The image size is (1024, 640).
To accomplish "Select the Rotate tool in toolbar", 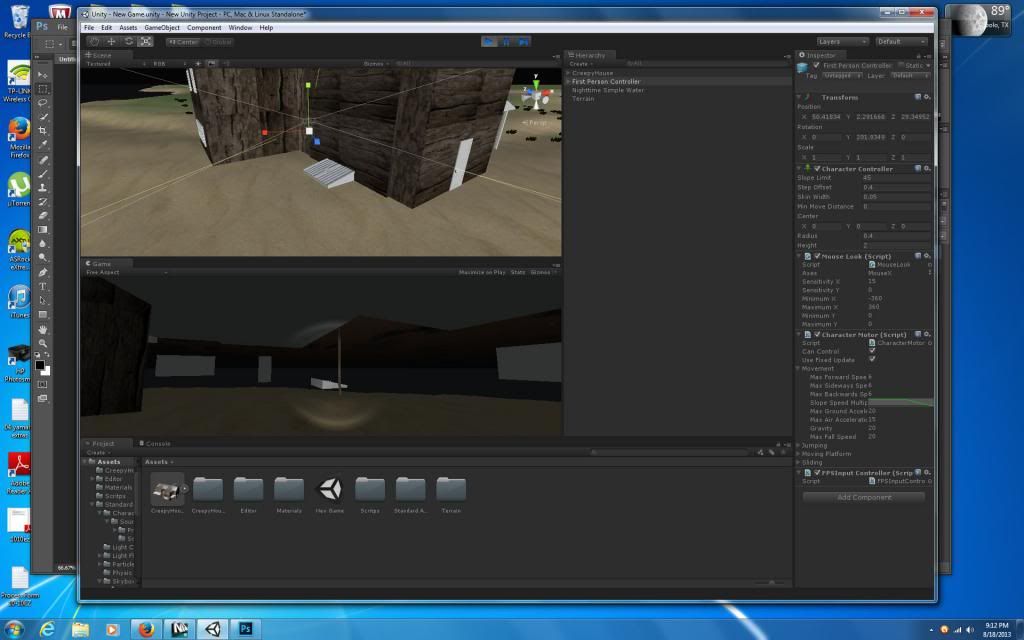I will (x=128, y=42).
